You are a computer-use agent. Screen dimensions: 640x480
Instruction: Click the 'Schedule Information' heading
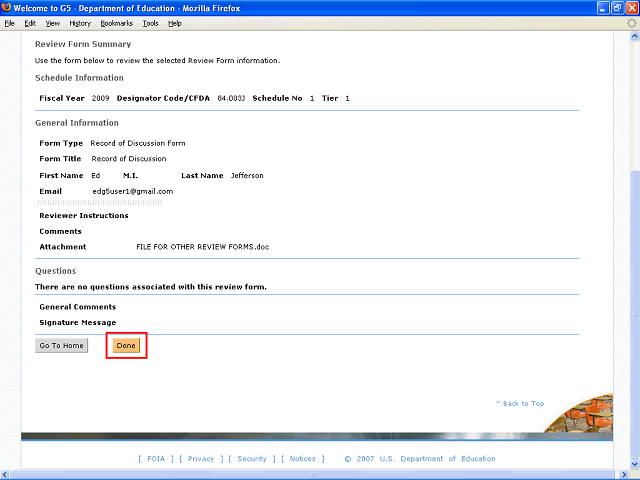click(79, 78)
